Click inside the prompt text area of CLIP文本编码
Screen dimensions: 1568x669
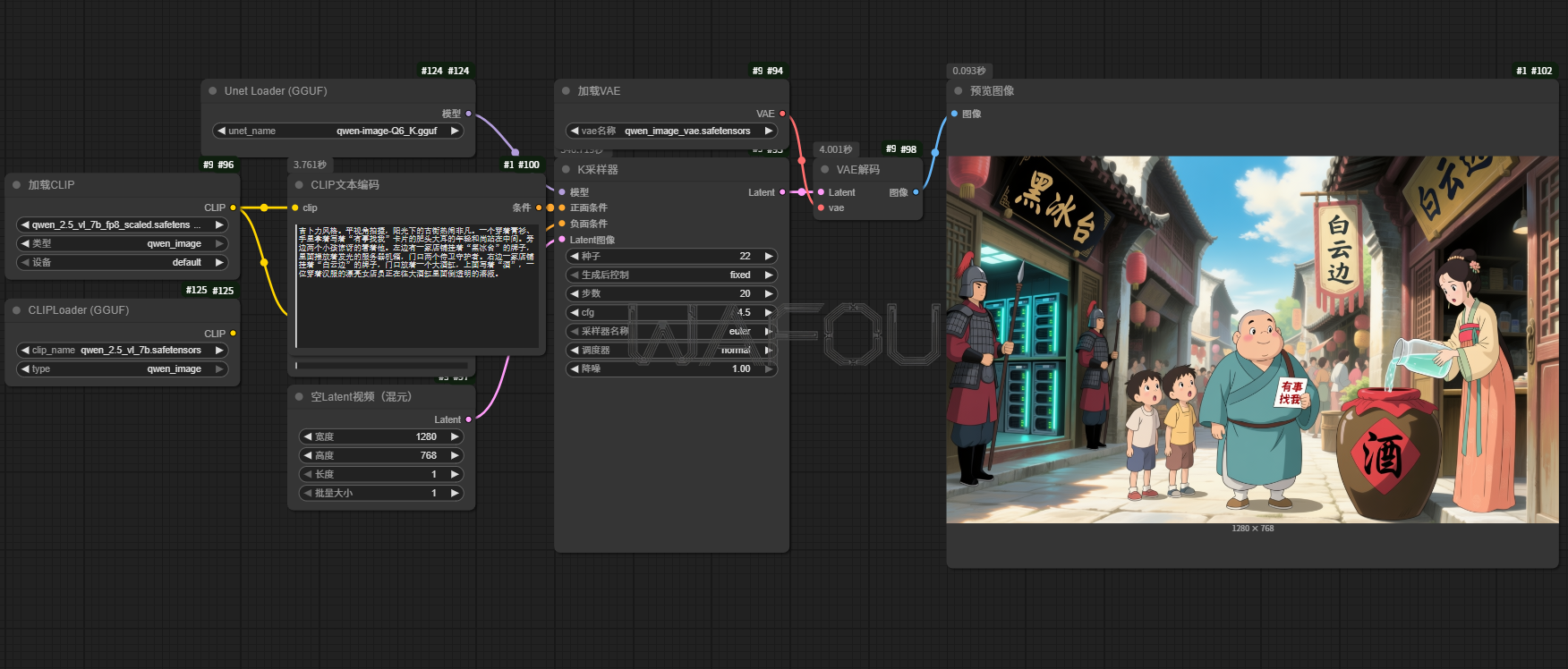[417, 286]
